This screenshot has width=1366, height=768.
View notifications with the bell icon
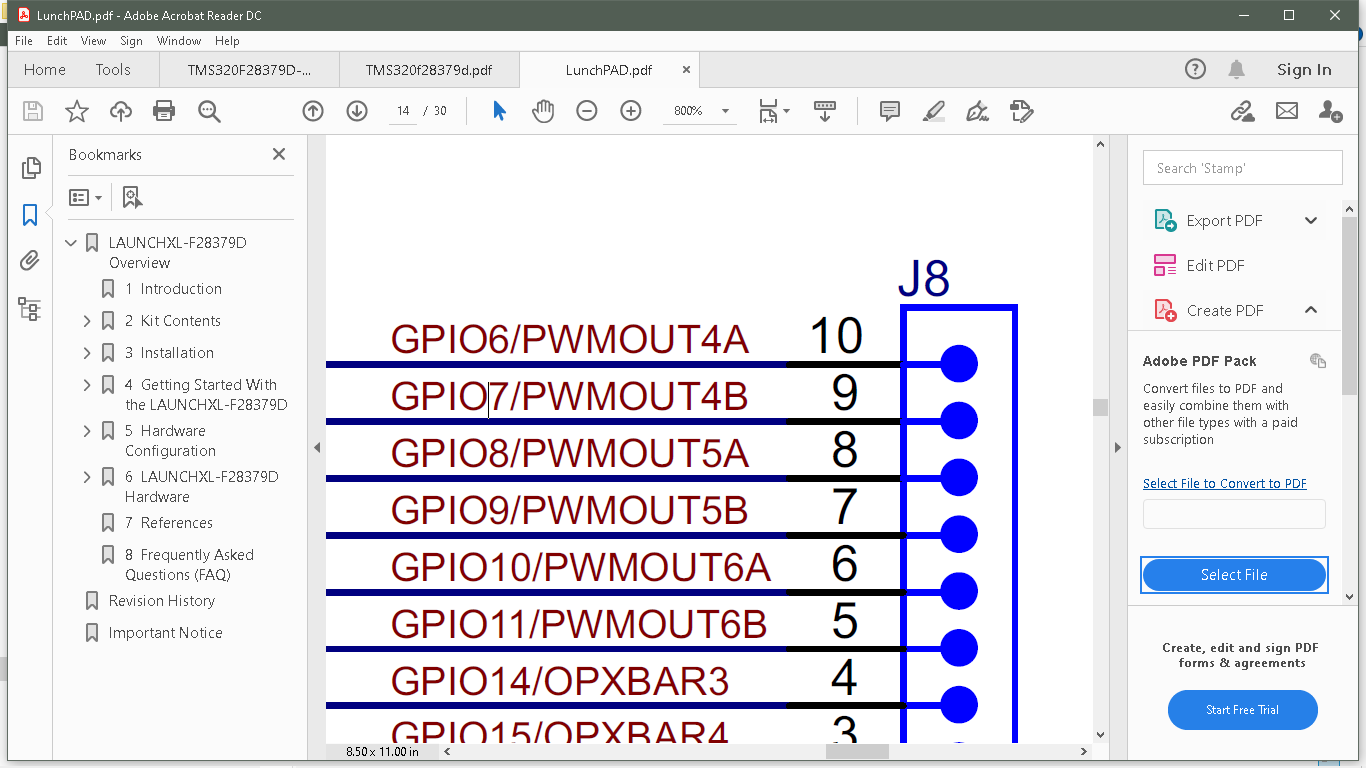[x=1237, y=69]
